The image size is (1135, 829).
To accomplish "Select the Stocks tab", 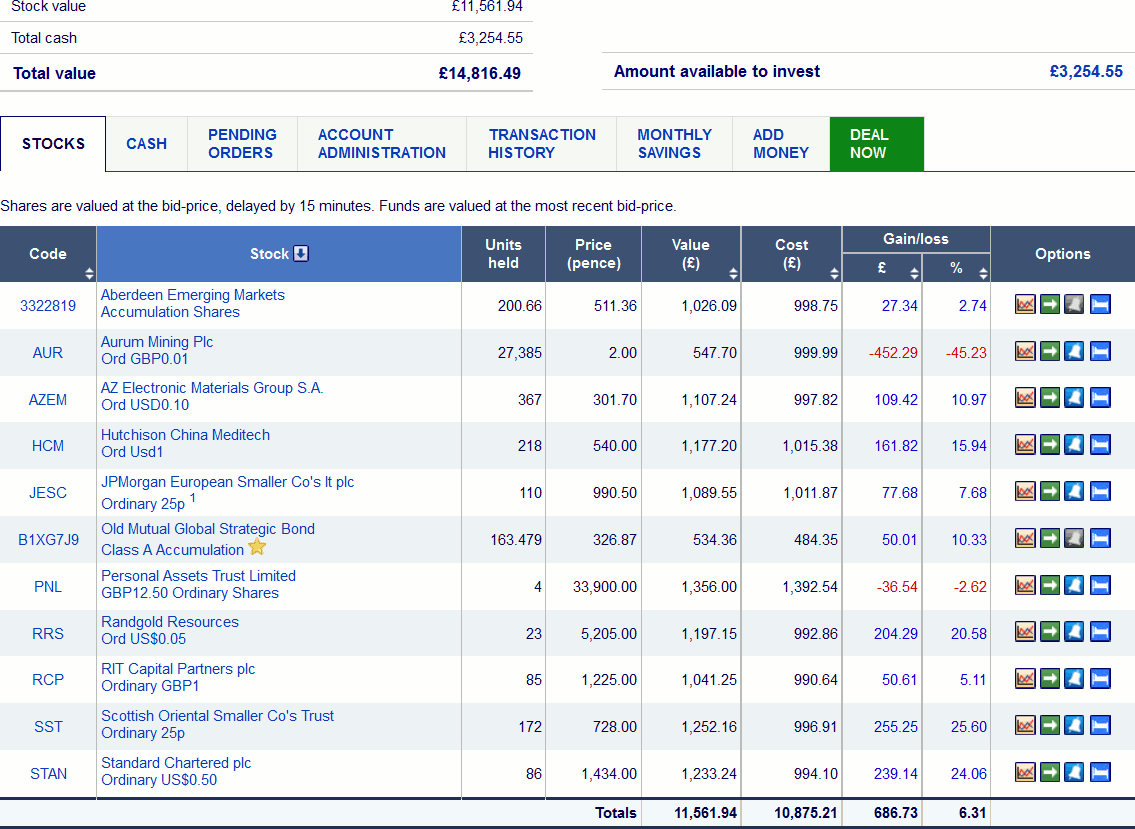I will click(x=53, y=144).
